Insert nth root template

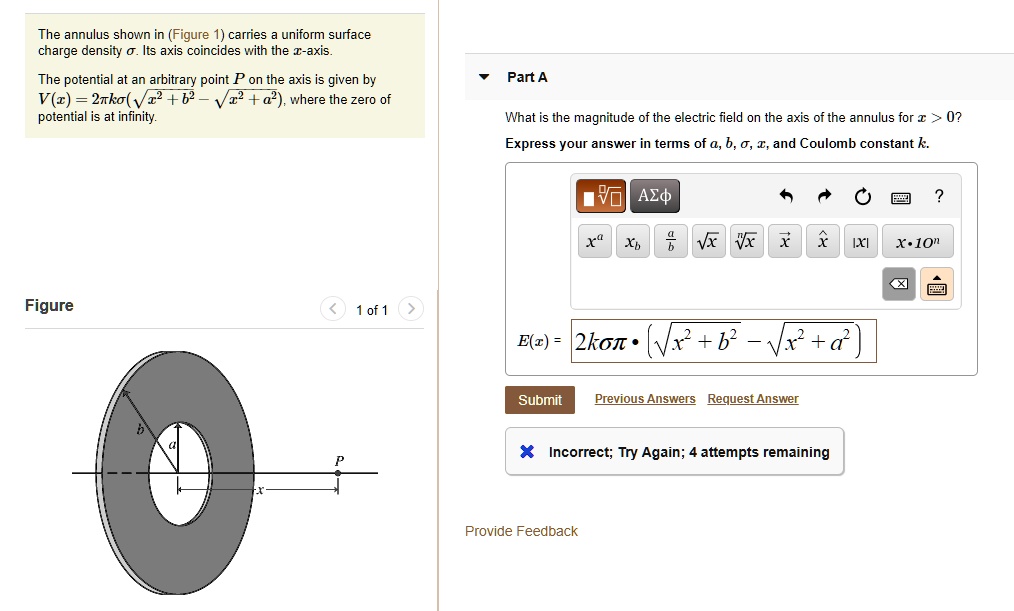pos(747,241)
